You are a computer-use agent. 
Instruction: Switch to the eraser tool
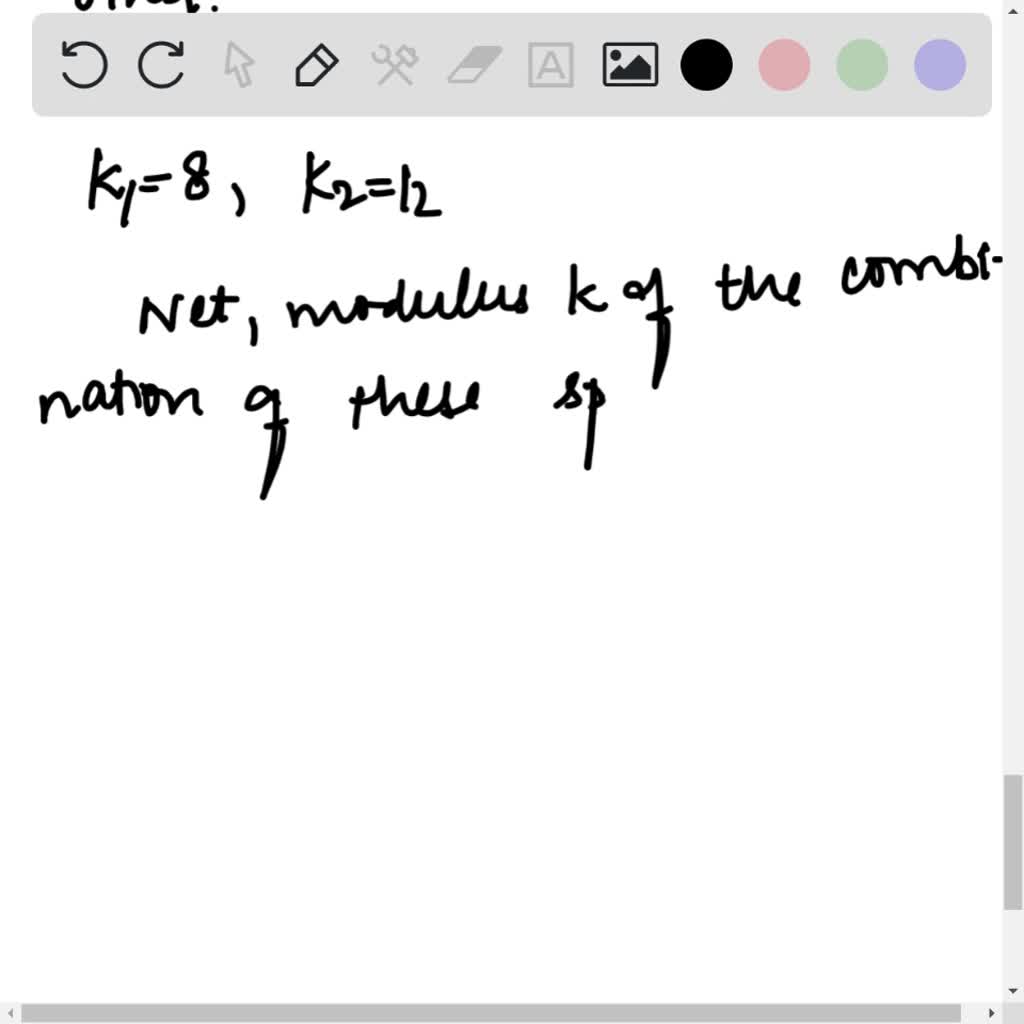pyautogui.click(x=471, y=65)
